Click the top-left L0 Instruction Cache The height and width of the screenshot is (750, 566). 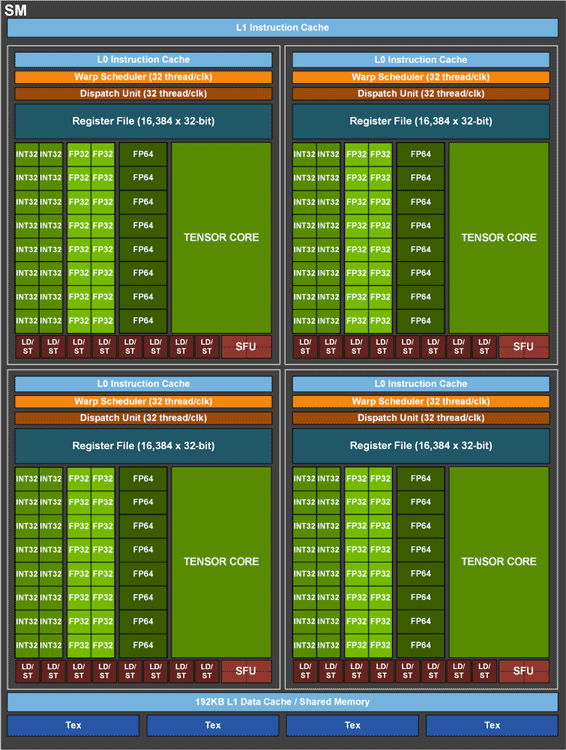tap(143, 60)
